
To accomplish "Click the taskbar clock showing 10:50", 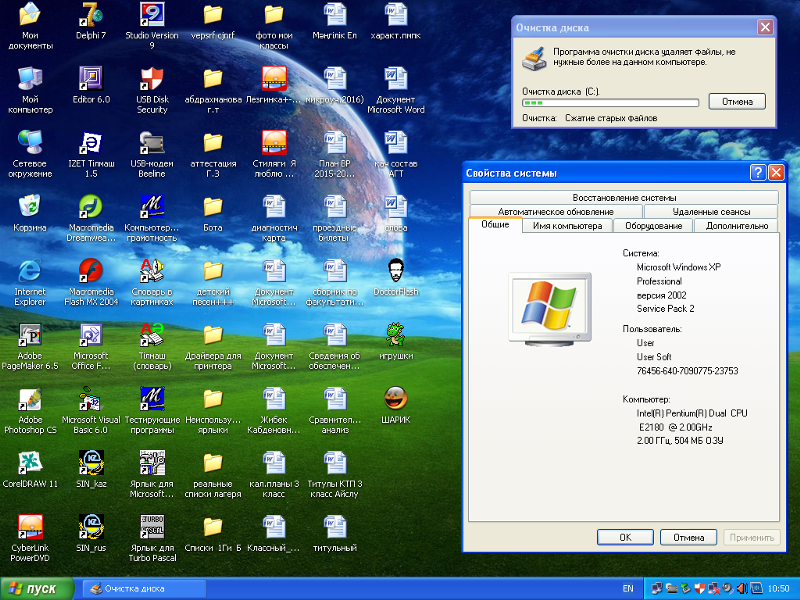I will click(779, 589).
